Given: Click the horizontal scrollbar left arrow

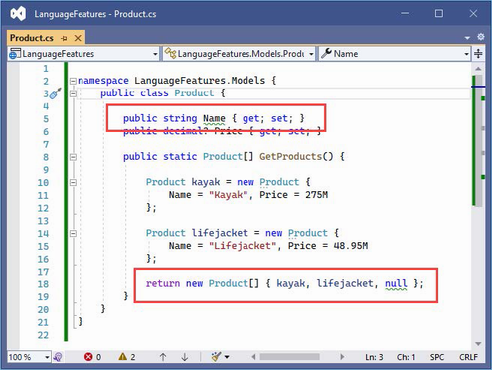Looking at the screenshot, I should click(x=253, y=357).
